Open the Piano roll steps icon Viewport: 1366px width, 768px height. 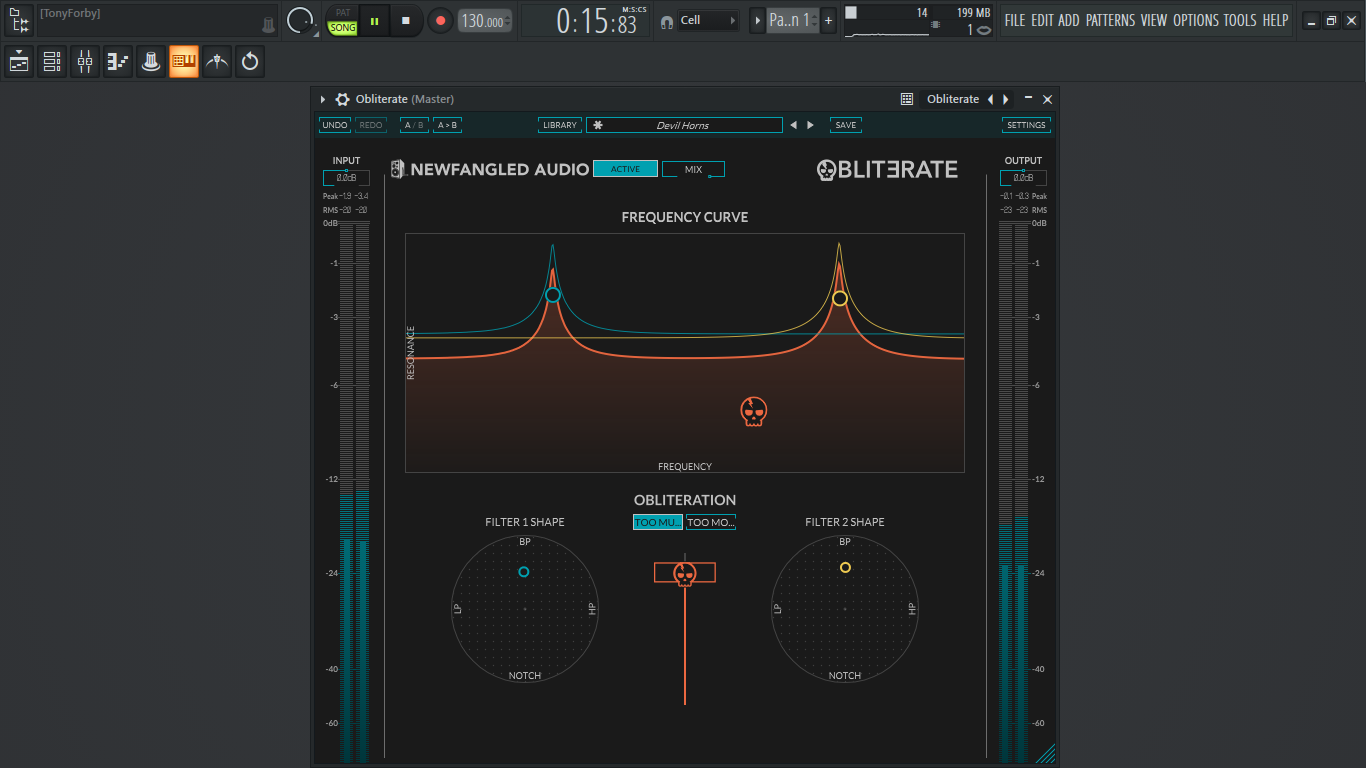tap(118, 62)
